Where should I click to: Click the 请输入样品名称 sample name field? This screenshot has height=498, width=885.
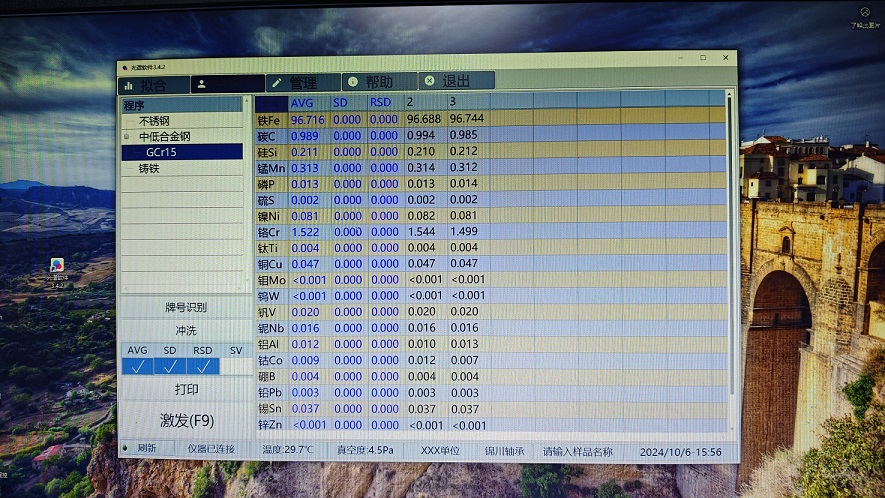[x=578, y=451]
